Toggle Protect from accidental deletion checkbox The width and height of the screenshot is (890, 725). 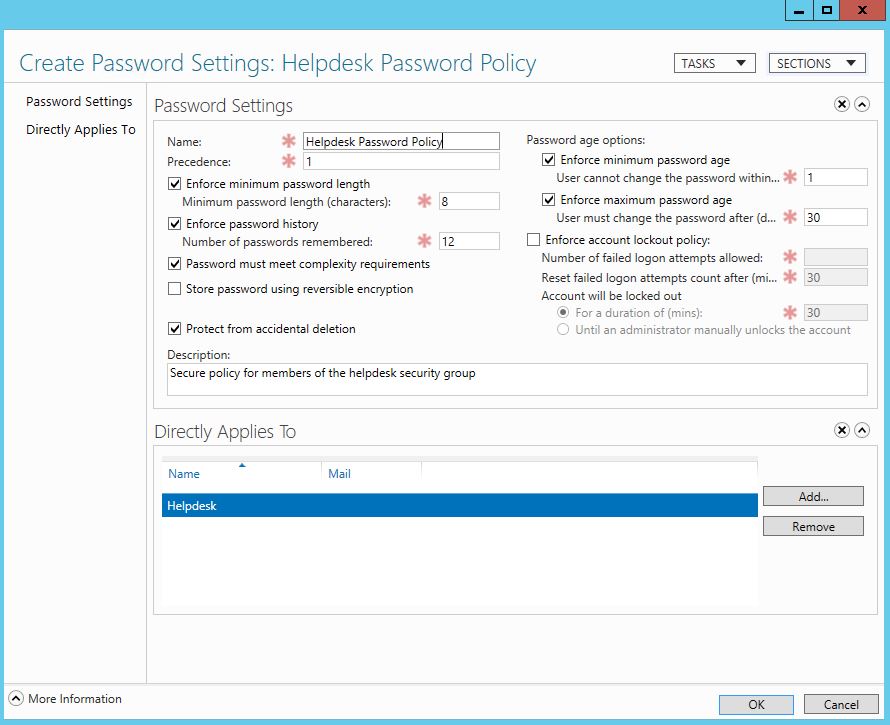click(176, 329)
